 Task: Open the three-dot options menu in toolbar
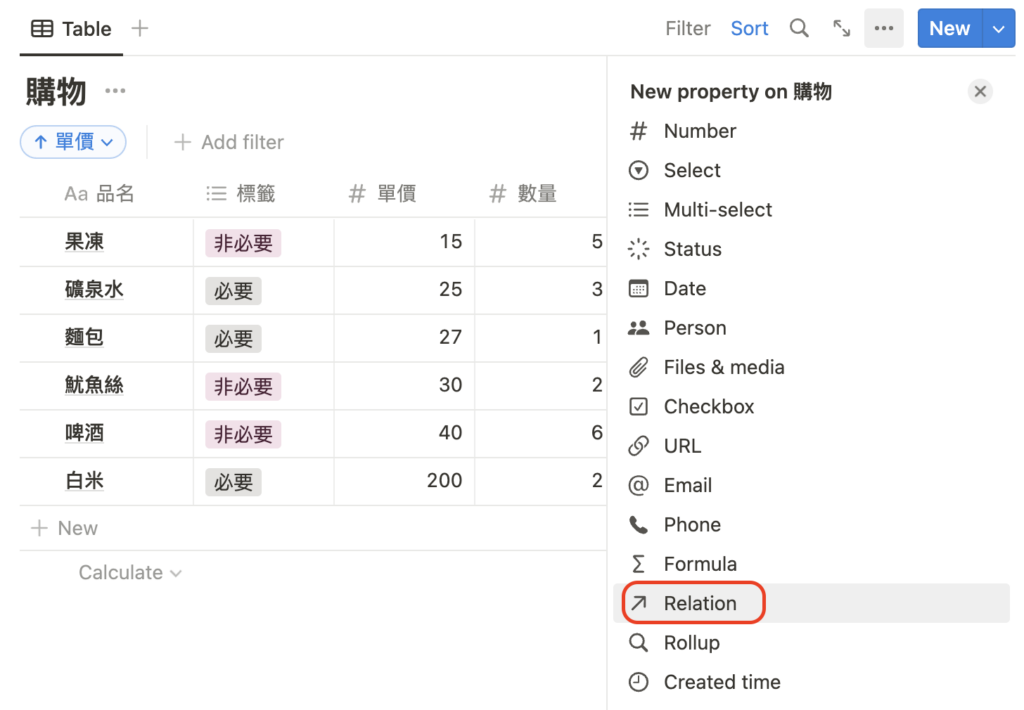pyautogui.click(x=883, y=28)
